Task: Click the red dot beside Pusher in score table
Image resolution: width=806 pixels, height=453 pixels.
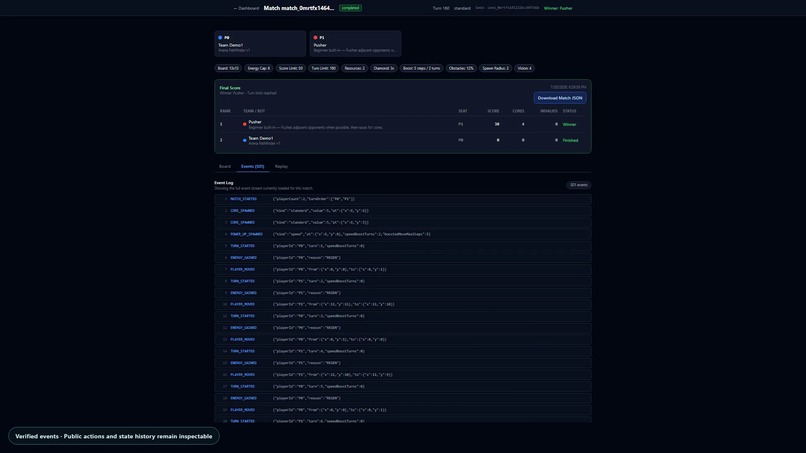Action: click(245, 124)
